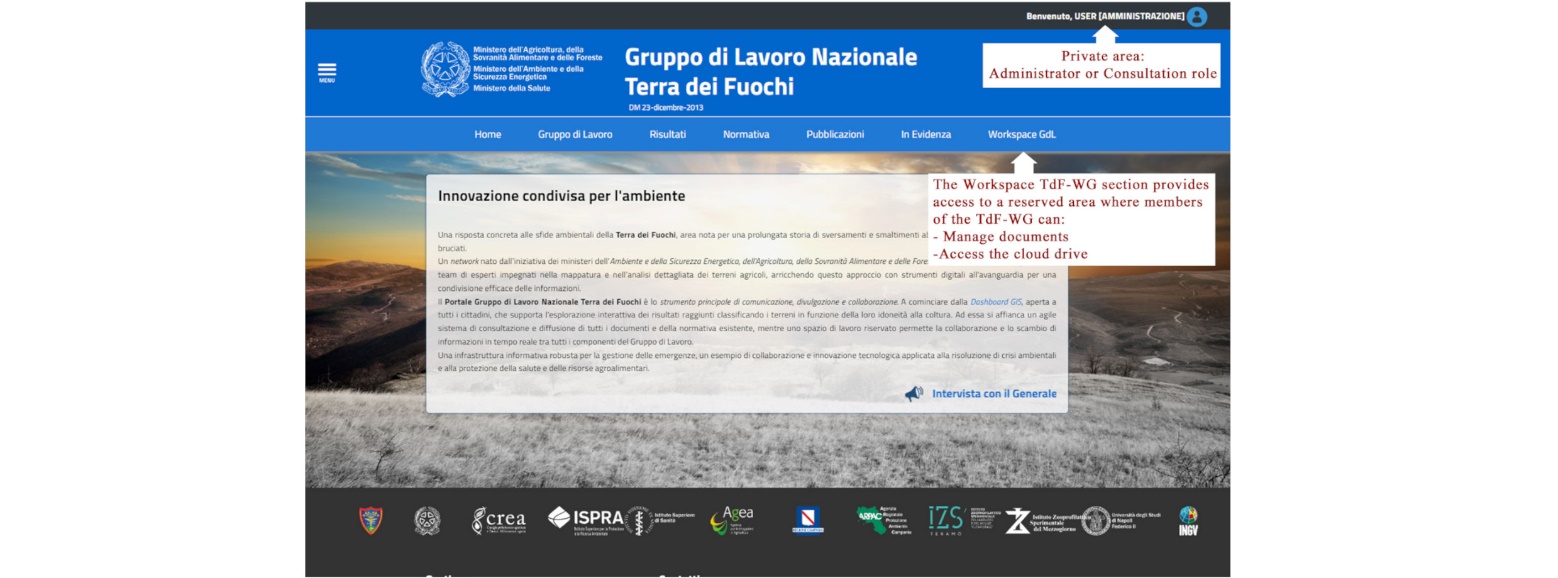Open the Home navigation item
Image resolution: width=1558 pixels, height=578 pixels.
(x=488, y=134)
